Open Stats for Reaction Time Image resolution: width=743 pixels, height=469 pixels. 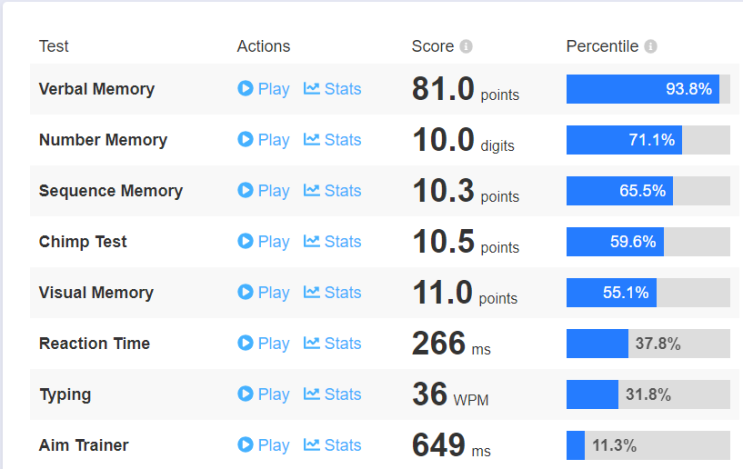pyautogui.click(x=333, y=344)
